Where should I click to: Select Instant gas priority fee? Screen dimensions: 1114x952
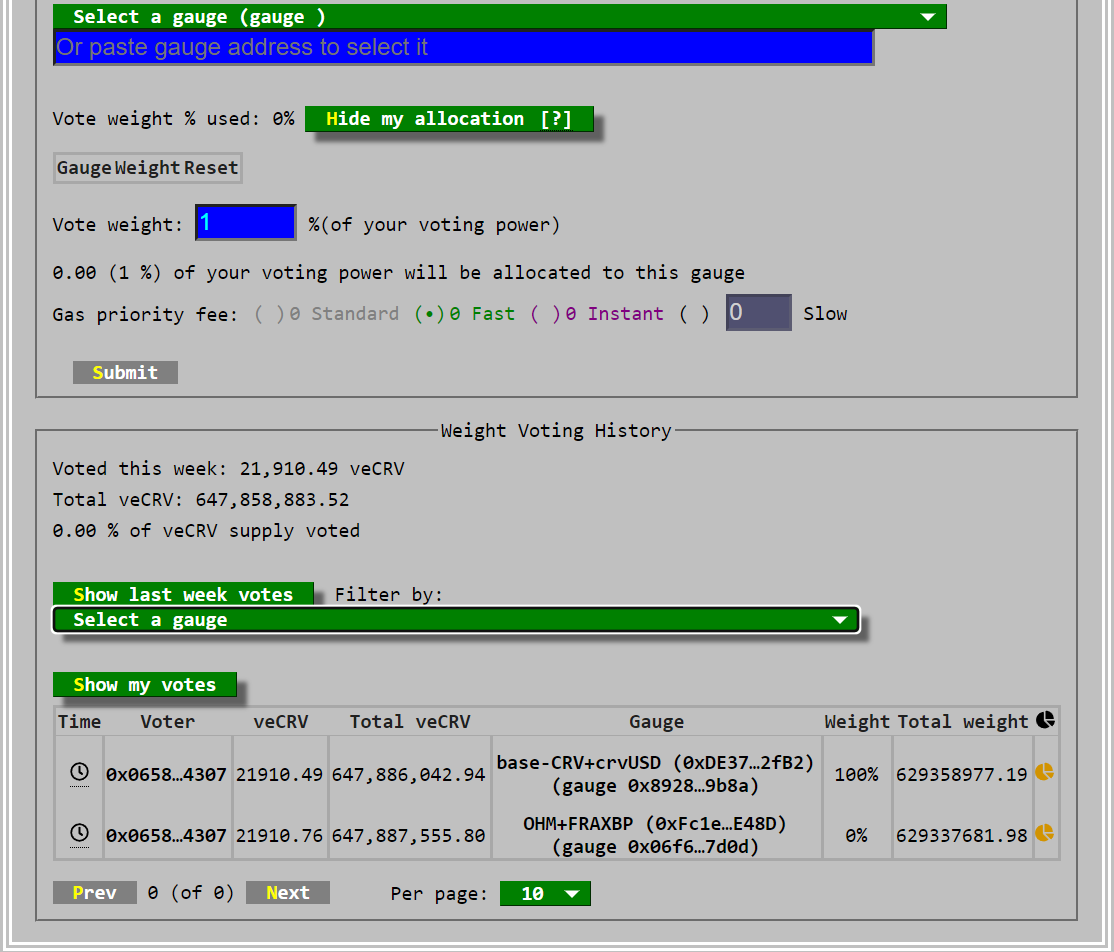pyautogui.click(x=545, y=314)
